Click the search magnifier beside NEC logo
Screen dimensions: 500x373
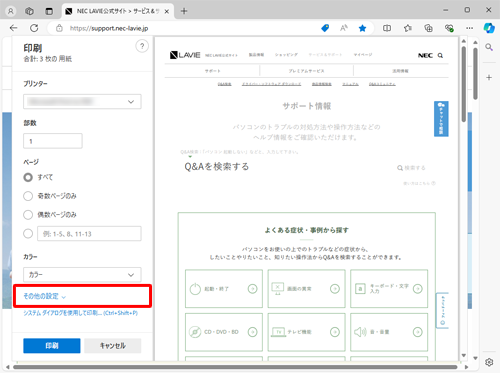coord(440,55)
